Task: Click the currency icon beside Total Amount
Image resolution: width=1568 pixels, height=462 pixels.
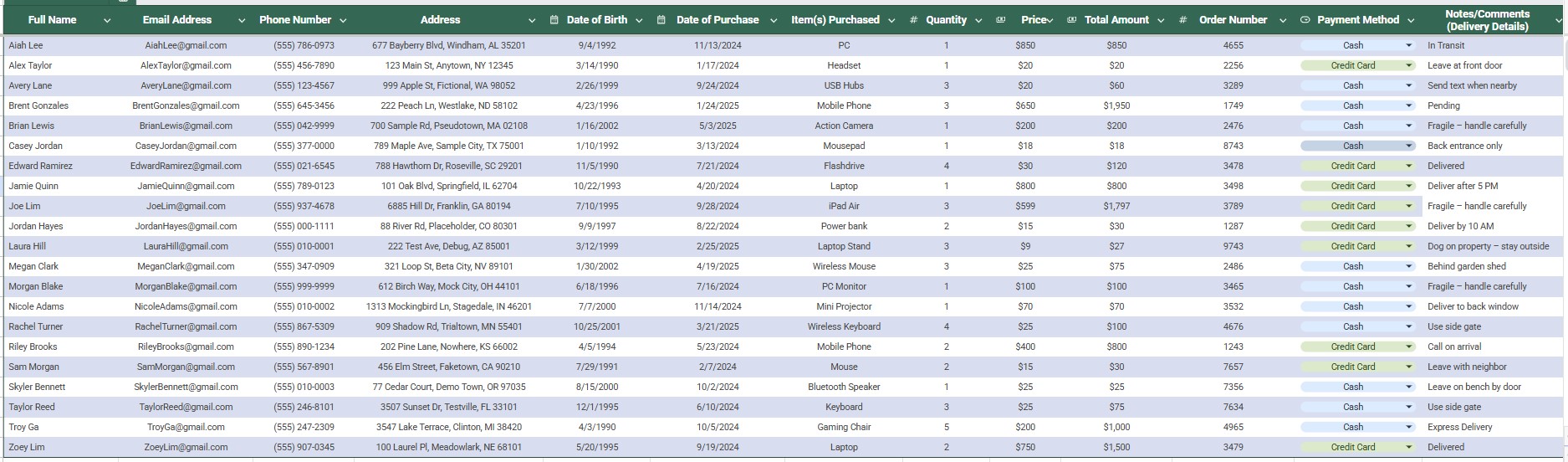Action: pos(1072,20)
